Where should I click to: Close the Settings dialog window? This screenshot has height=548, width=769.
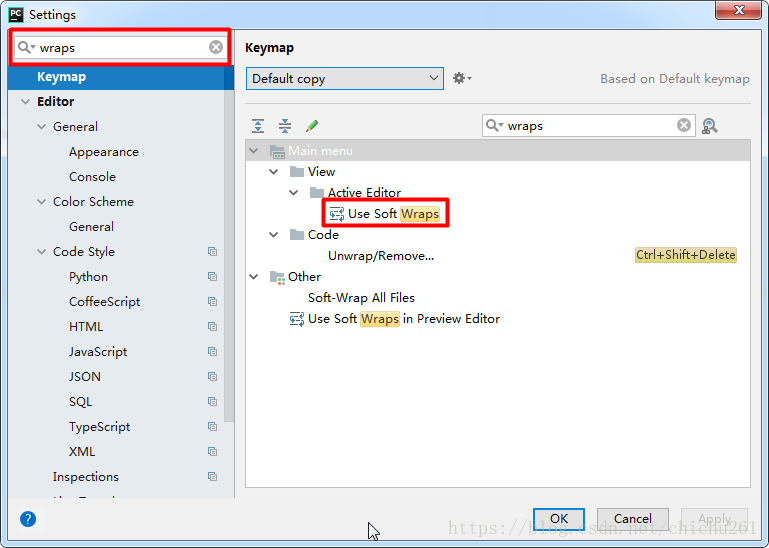coord(738,10)
